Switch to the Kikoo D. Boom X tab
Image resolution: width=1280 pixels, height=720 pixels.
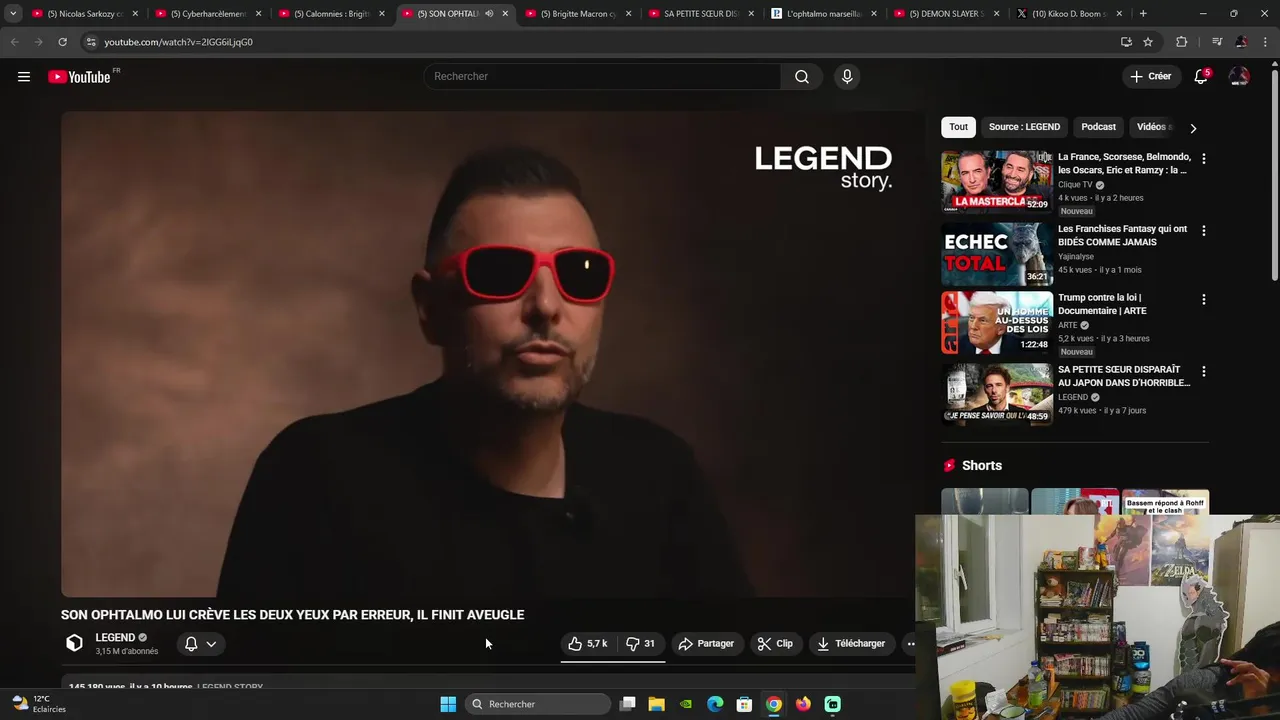point(1070,14)
